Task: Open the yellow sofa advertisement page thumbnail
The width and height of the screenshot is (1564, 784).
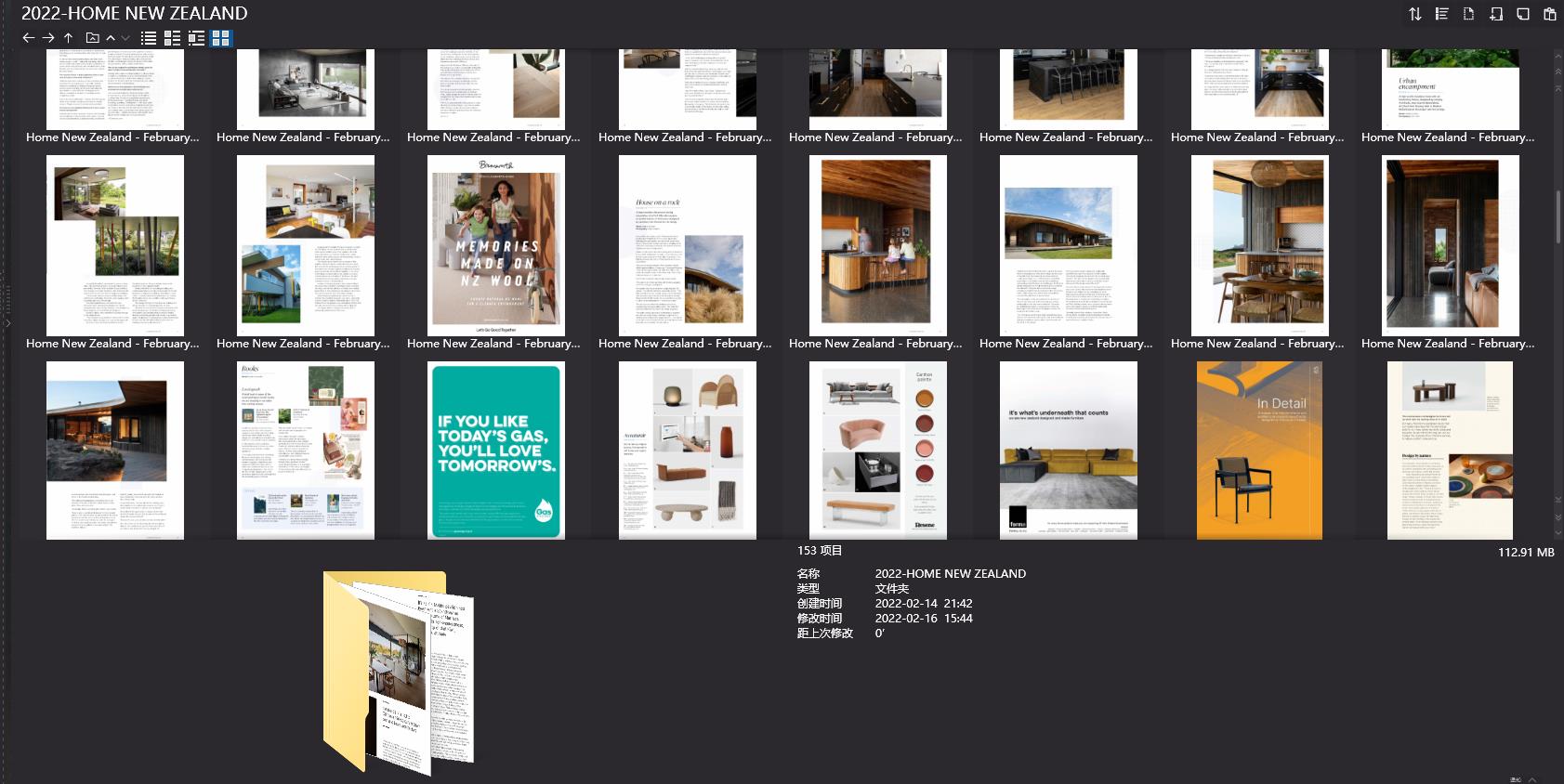Action: point(1069,451)
